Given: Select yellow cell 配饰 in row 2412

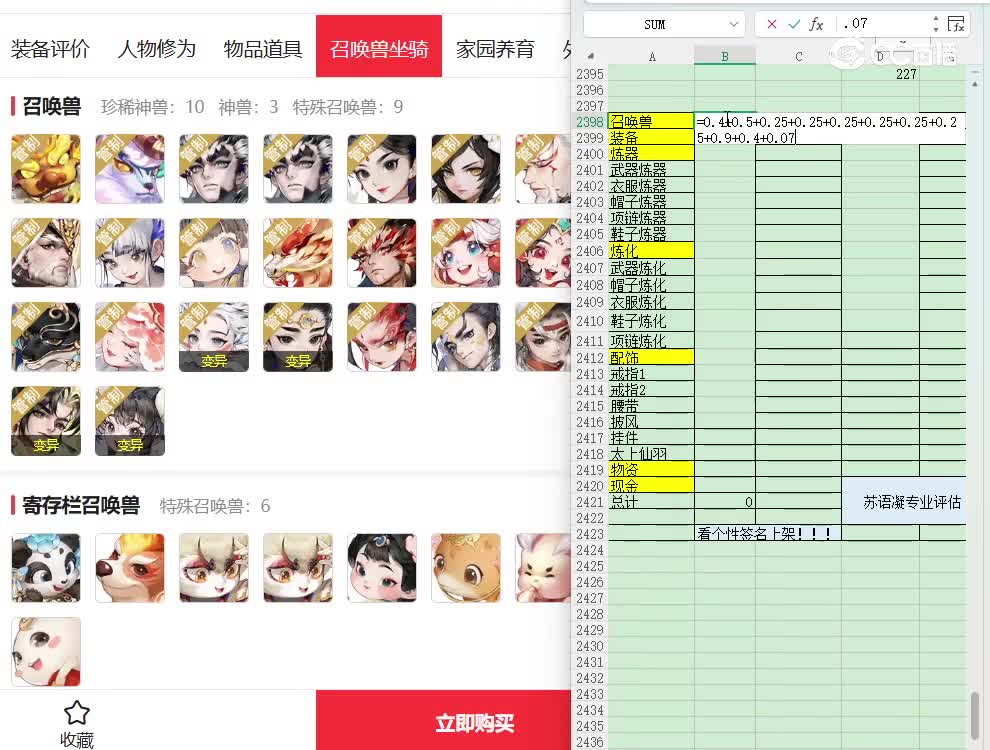Looking at the screenshot, I should [651, 358].
